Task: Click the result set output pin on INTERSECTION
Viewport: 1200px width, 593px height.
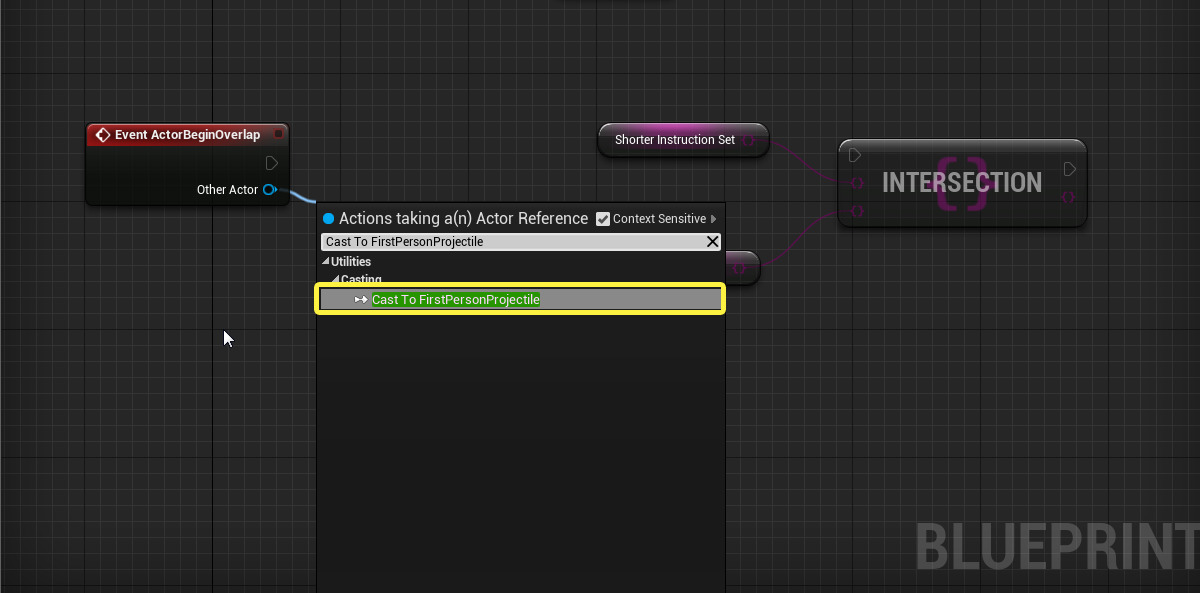Action: [x=1068, y=196]
